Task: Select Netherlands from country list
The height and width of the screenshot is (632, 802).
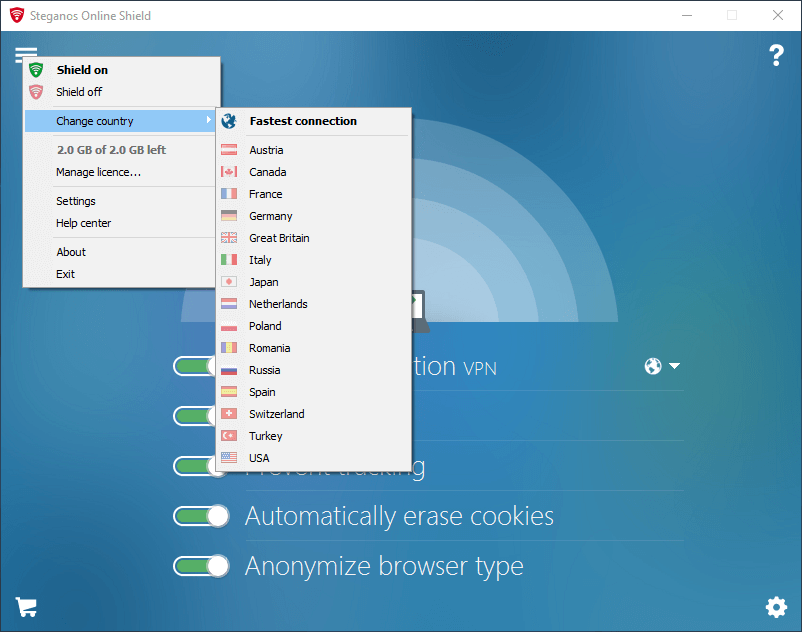Action: pyautogui.click(x=314, y=304)
